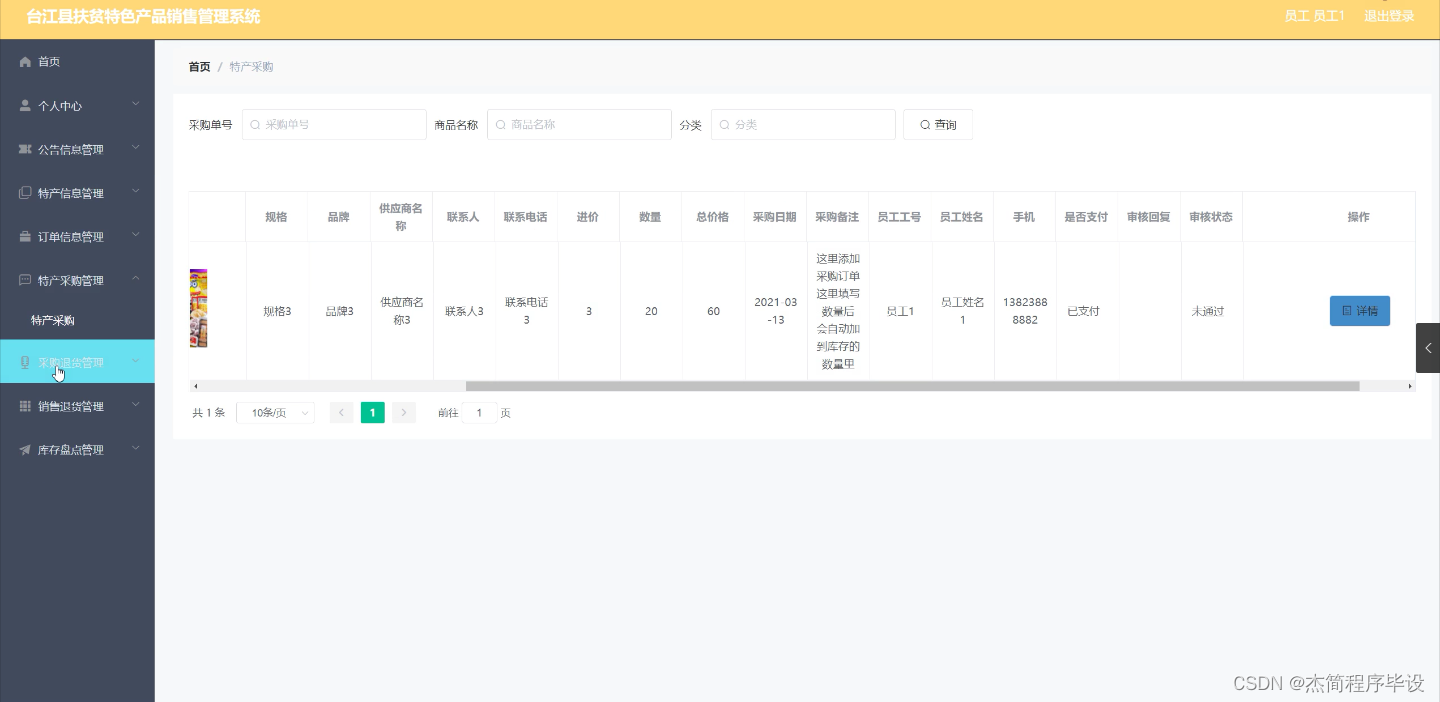1440x702 pixels.
Task: Expand the 库存盘点管理 menu chevron
Action: pyautogui.click(x=136, y=449)
